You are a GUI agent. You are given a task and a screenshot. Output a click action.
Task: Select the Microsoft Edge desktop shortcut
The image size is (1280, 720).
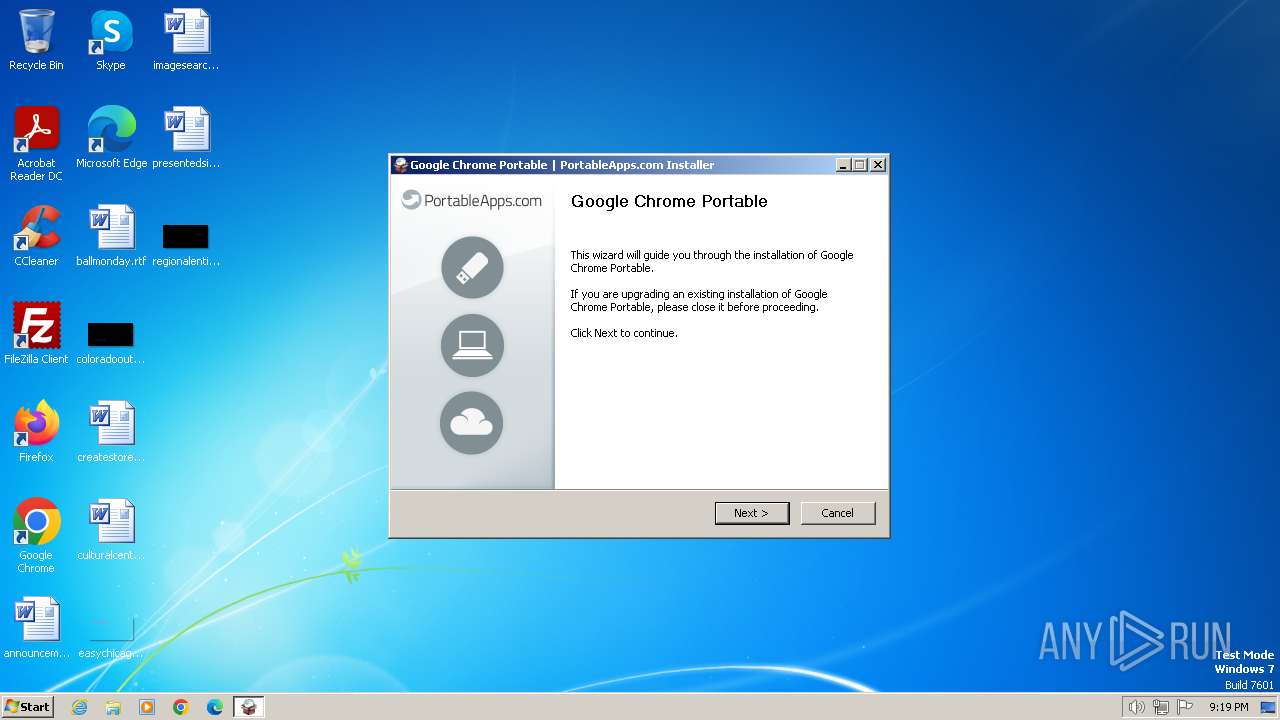point(111,138)
